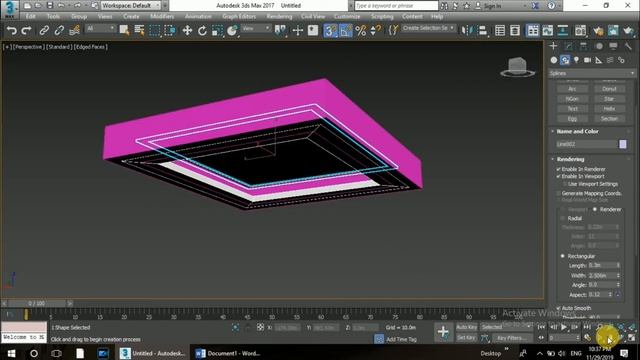Select the Renderer radio button
640x360 pixels.
coord(595,209)
